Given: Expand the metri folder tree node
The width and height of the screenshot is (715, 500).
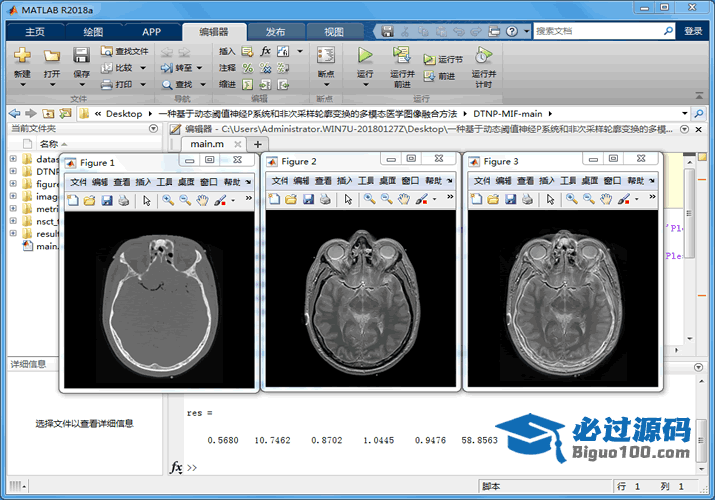Looking at the screenshot, I should 13,208.
